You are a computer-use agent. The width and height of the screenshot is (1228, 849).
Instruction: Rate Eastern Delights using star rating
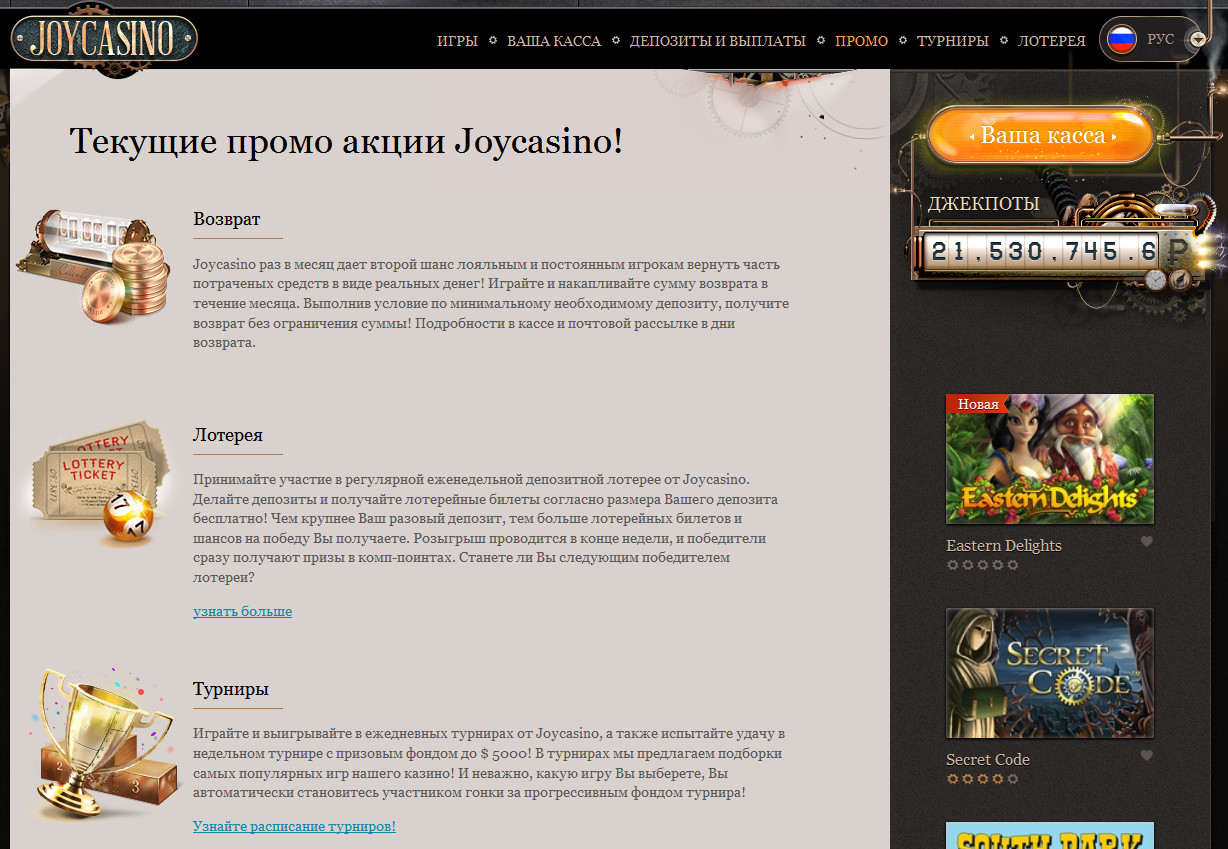point(982,565)
